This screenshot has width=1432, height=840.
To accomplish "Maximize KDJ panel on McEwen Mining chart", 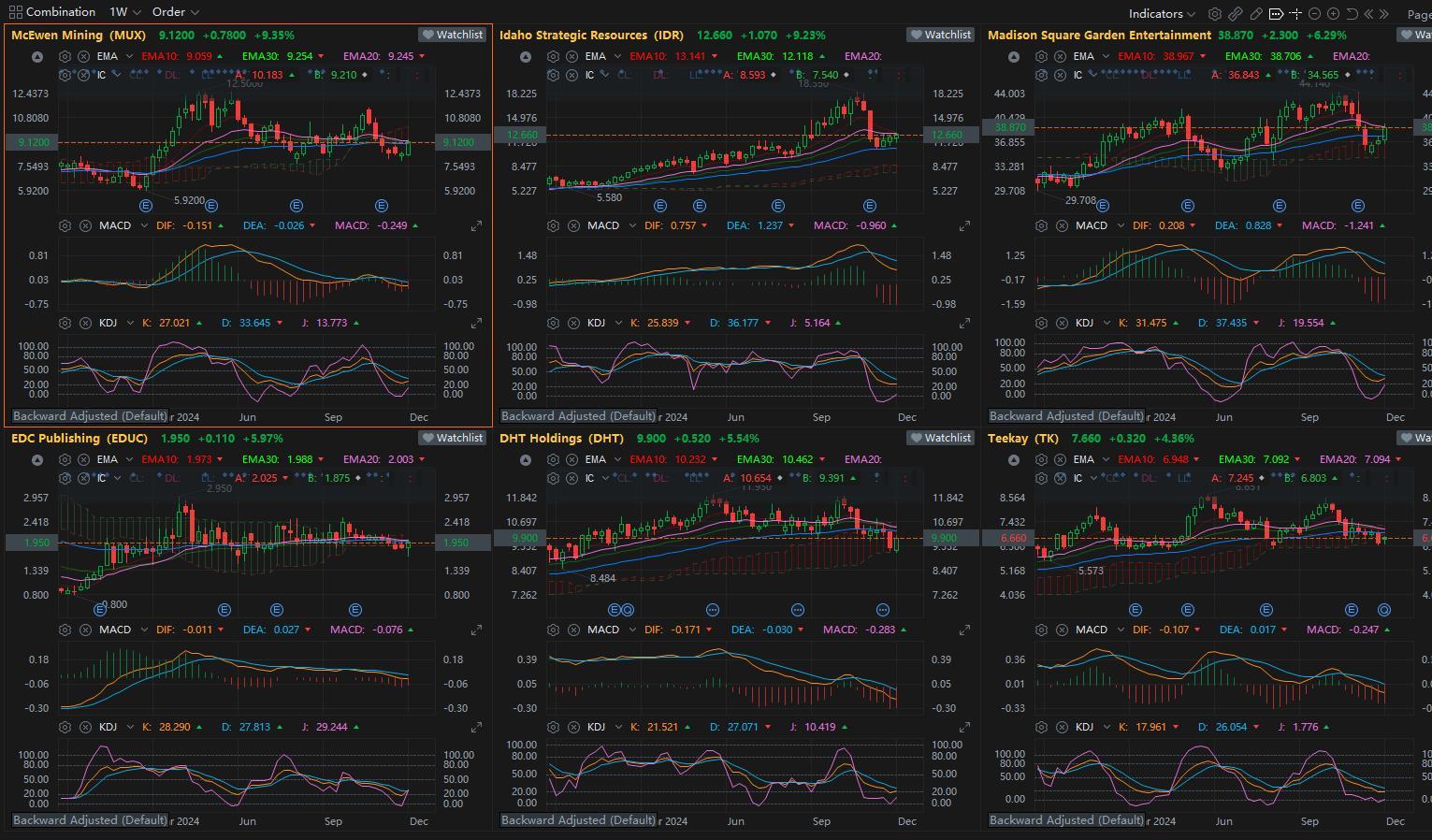I will [x=476, y=323].
